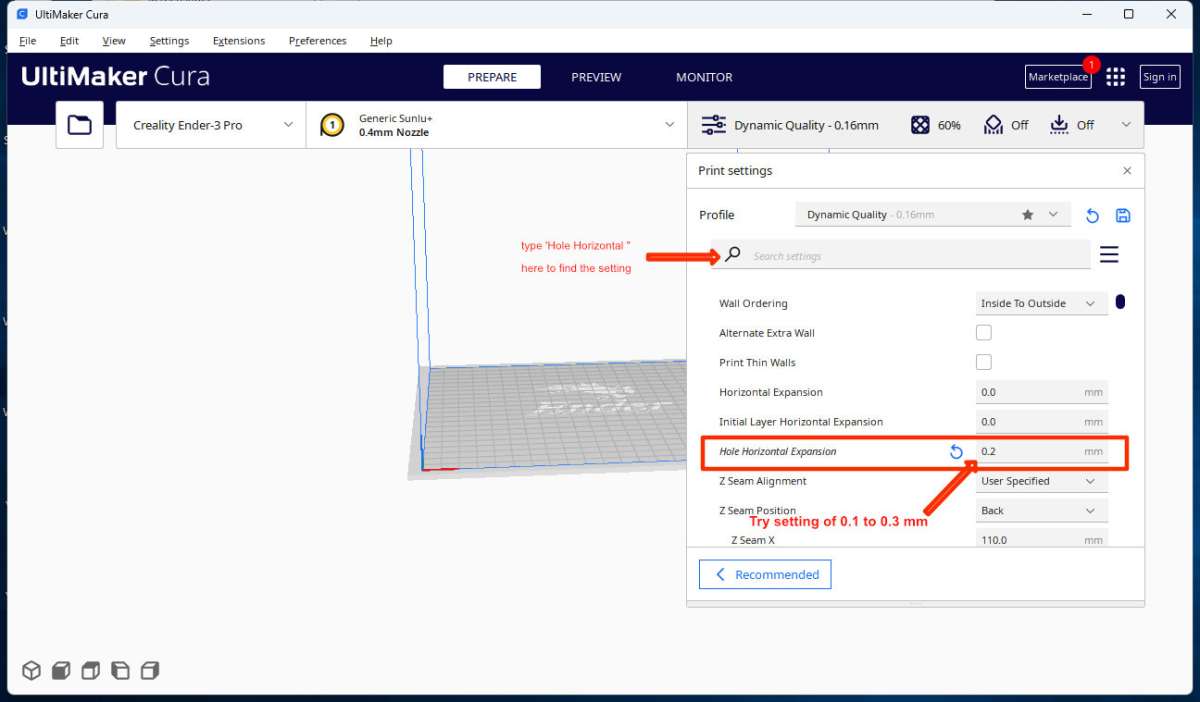Open the Settings menu

click(x=169, y=41)
